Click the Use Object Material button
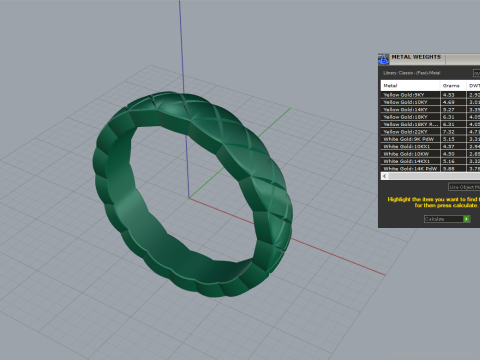The width and height of the screenshot is (480, 360). pyautogui.click(x=464, y=187)
